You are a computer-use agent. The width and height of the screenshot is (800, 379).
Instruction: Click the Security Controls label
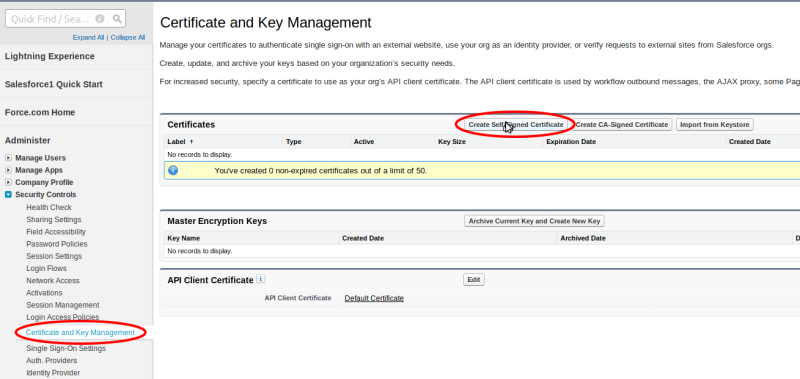(x=45, y=195)
